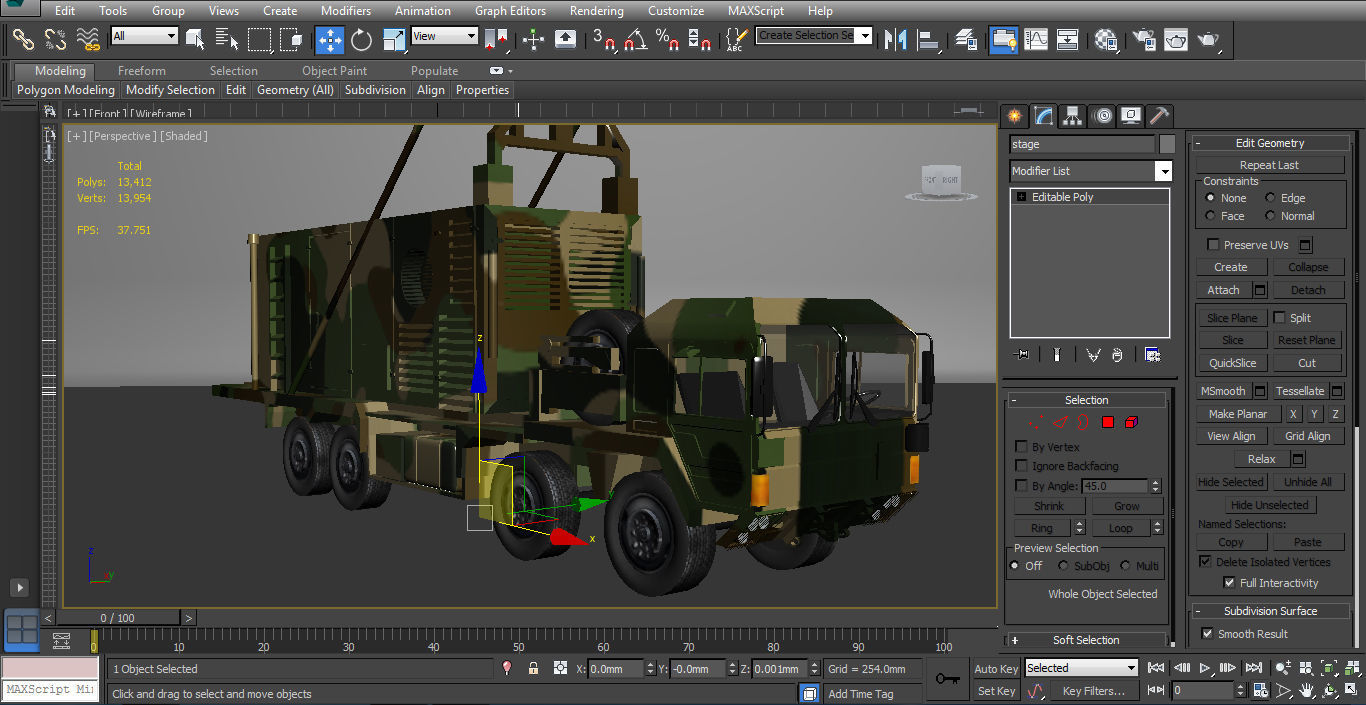1366x705 pixels.
Task: Select the Edge constraint radio
Action: (x=1270, y=198)
